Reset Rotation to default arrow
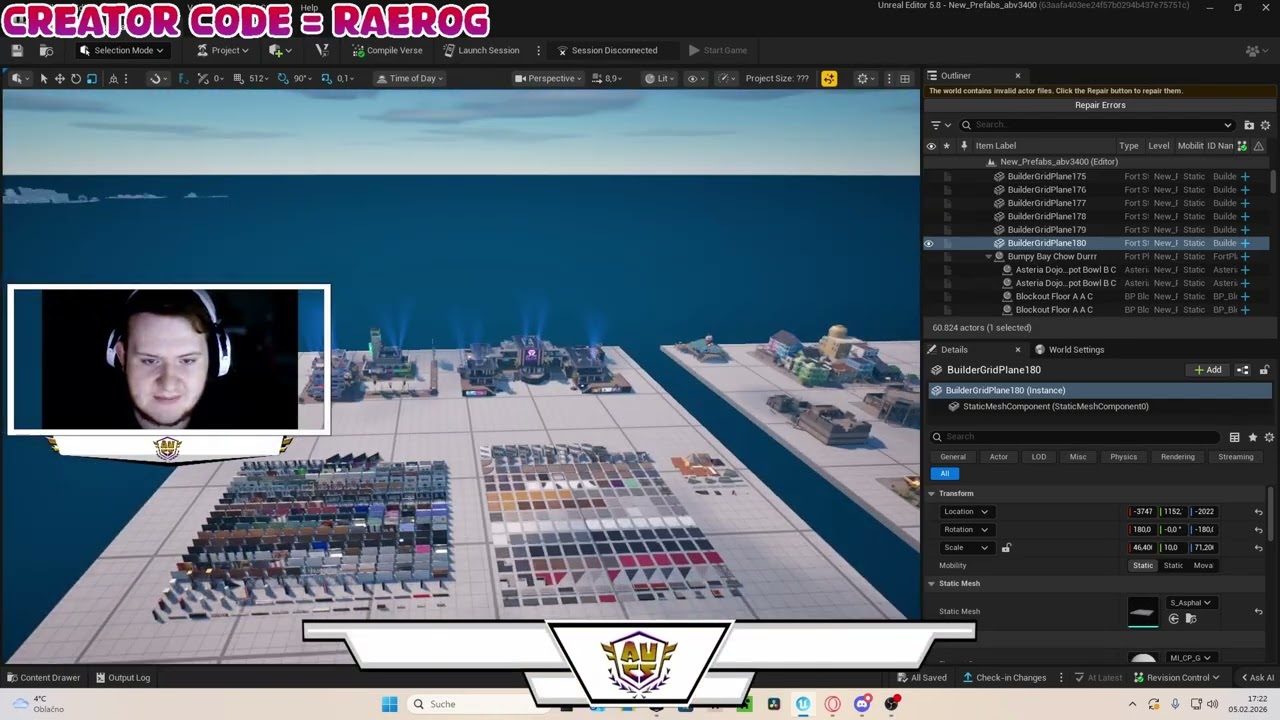 tap(1258, 530)
